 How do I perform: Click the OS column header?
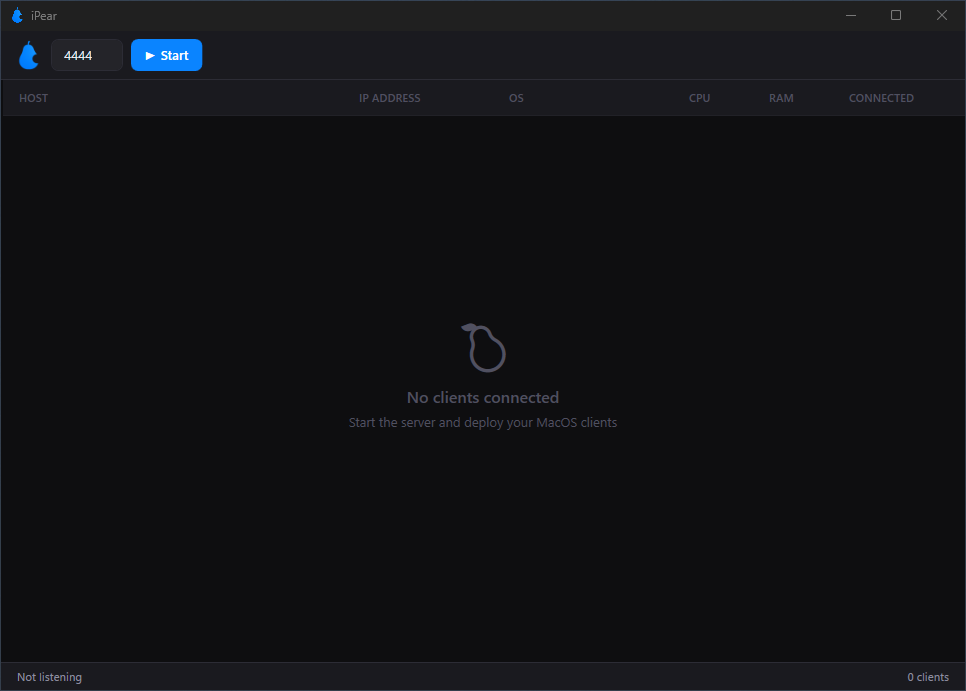click(516, 98)
